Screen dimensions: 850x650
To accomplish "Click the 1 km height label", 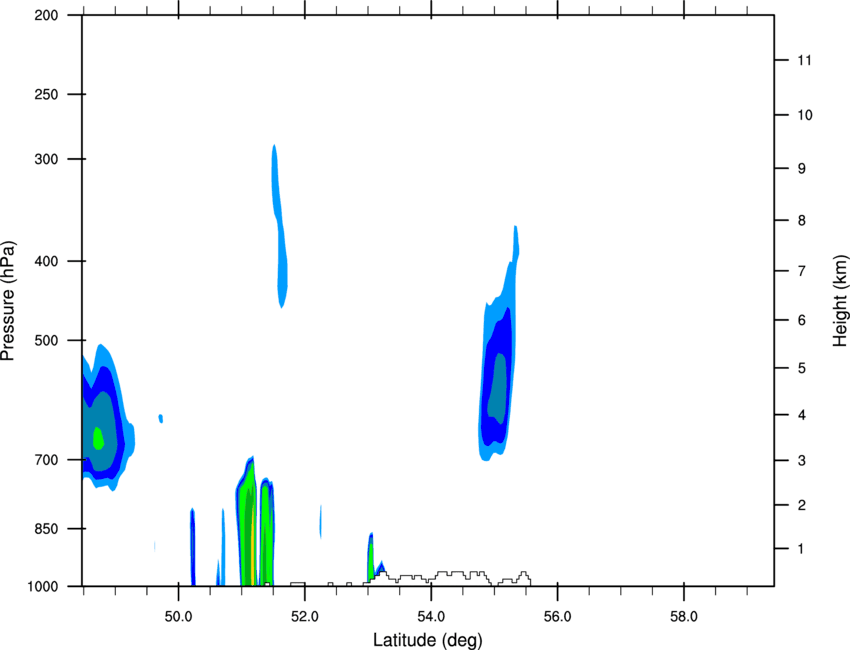I will pos(802,549).
